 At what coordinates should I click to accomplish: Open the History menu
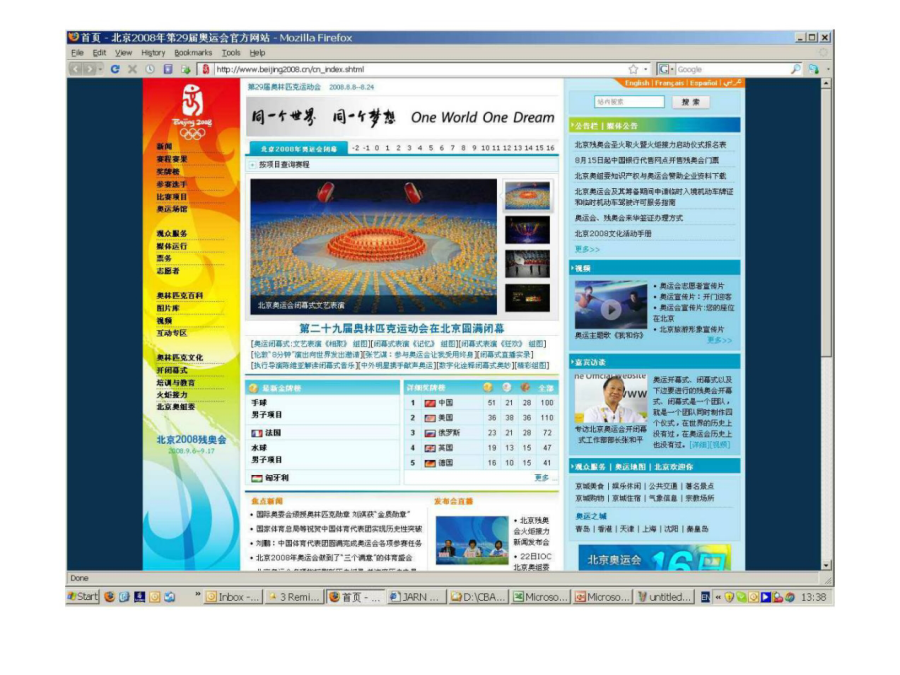[x=153, y=52]
